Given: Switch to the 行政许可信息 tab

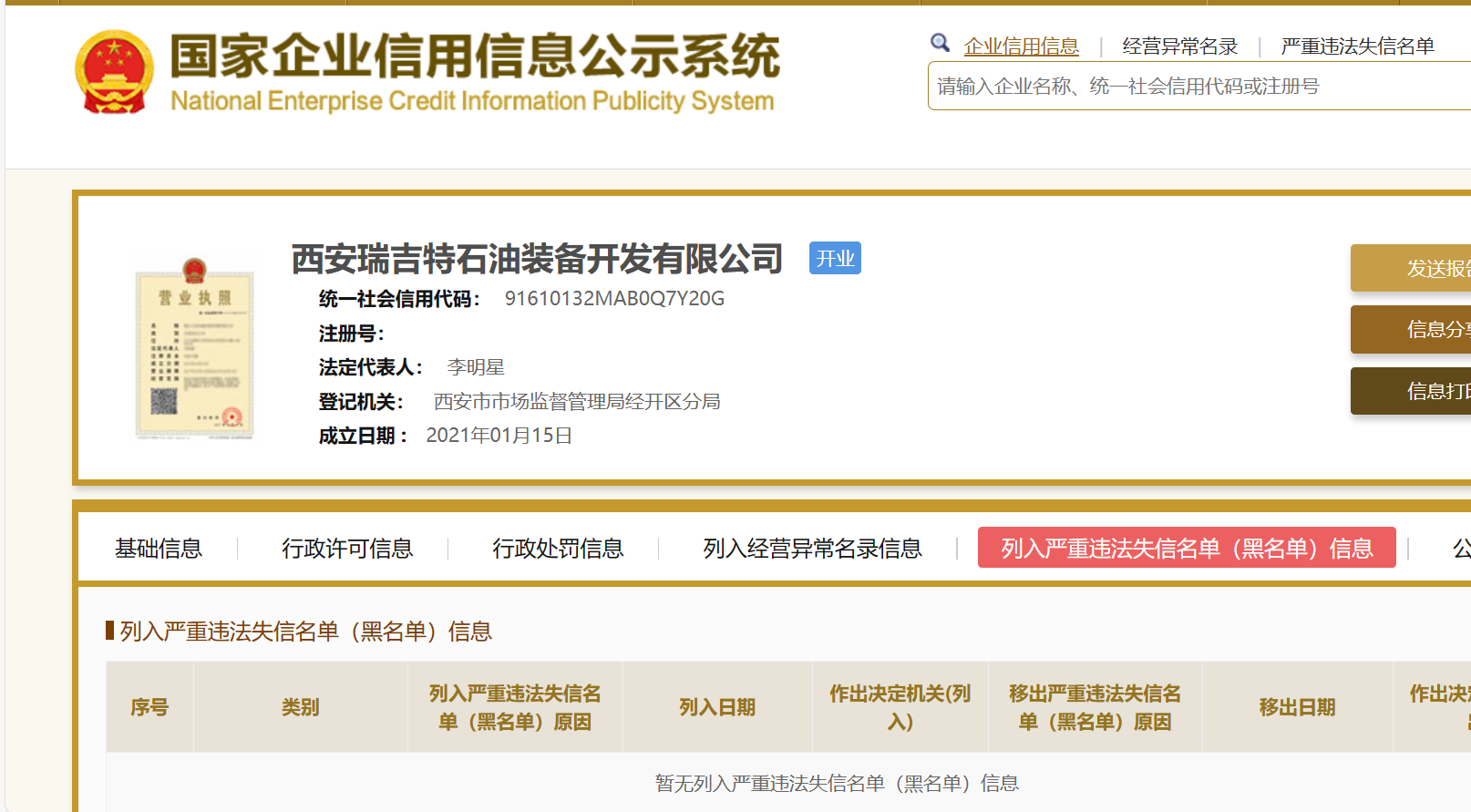Looking at the screenshot, I should [x=347, y=548].
